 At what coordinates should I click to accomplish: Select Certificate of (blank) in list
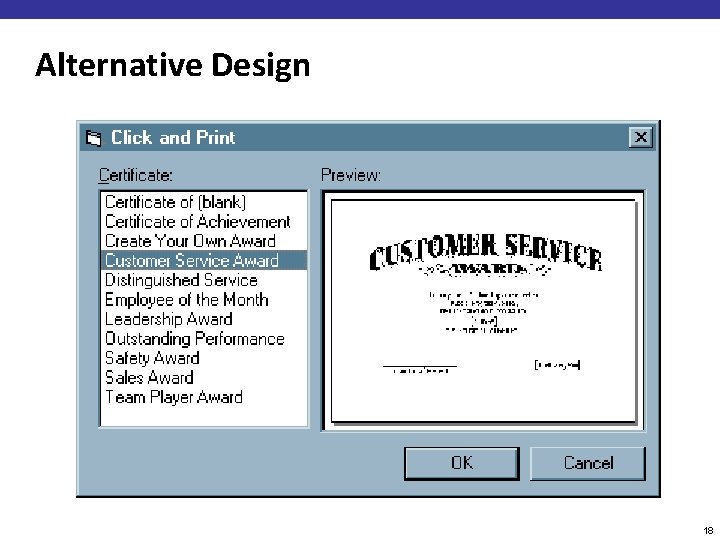coord(204,202)
